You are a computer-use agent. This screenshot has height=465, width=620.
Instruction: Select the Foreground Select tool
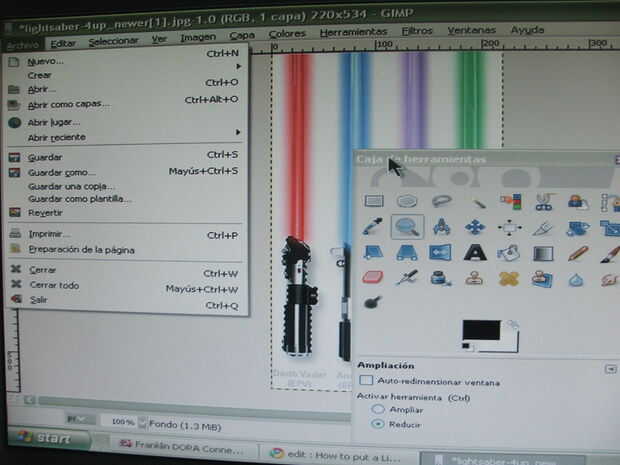pyautogui.click(x=578, y=202)
